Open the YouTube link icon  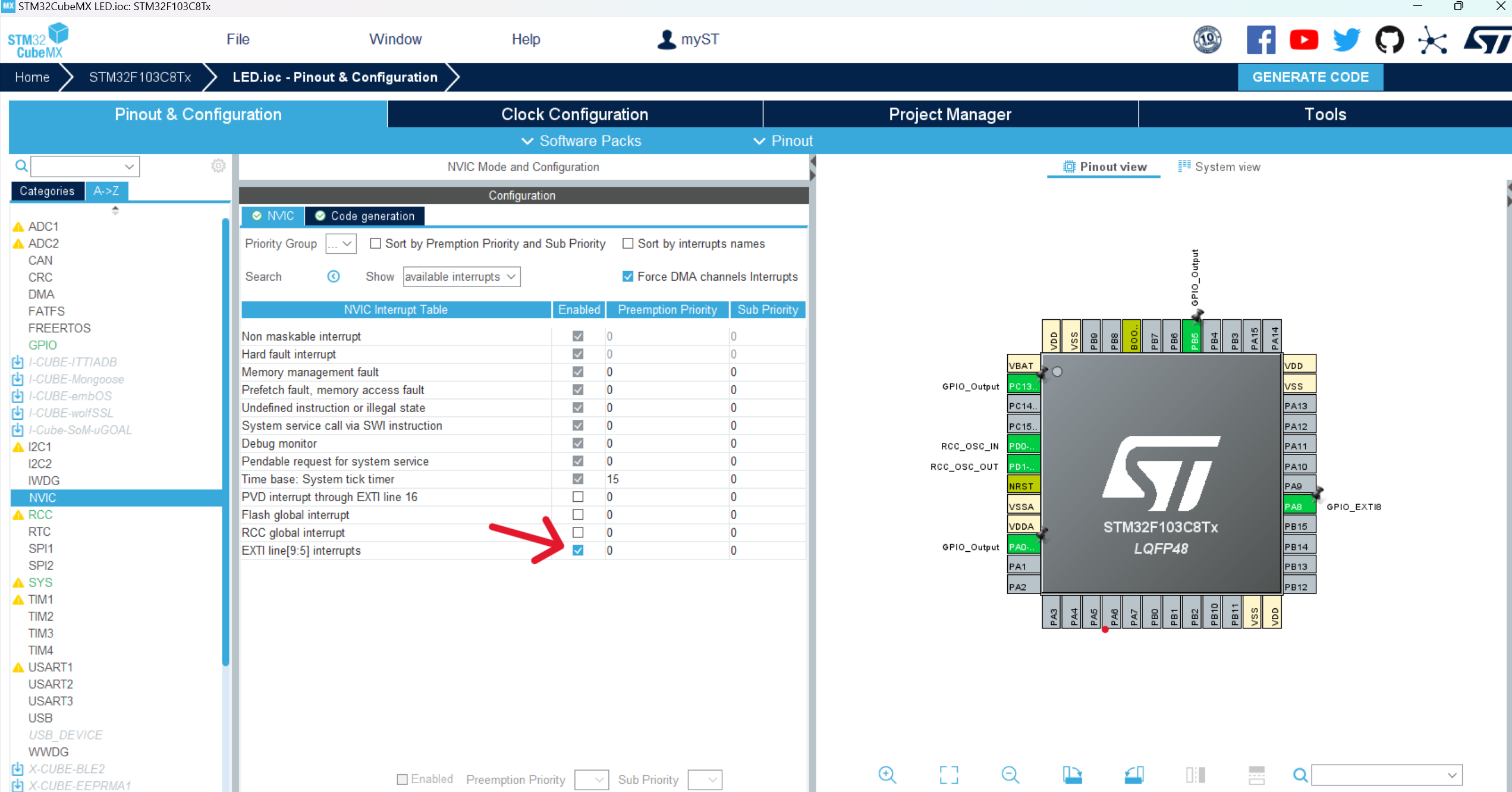point(1303,40)
